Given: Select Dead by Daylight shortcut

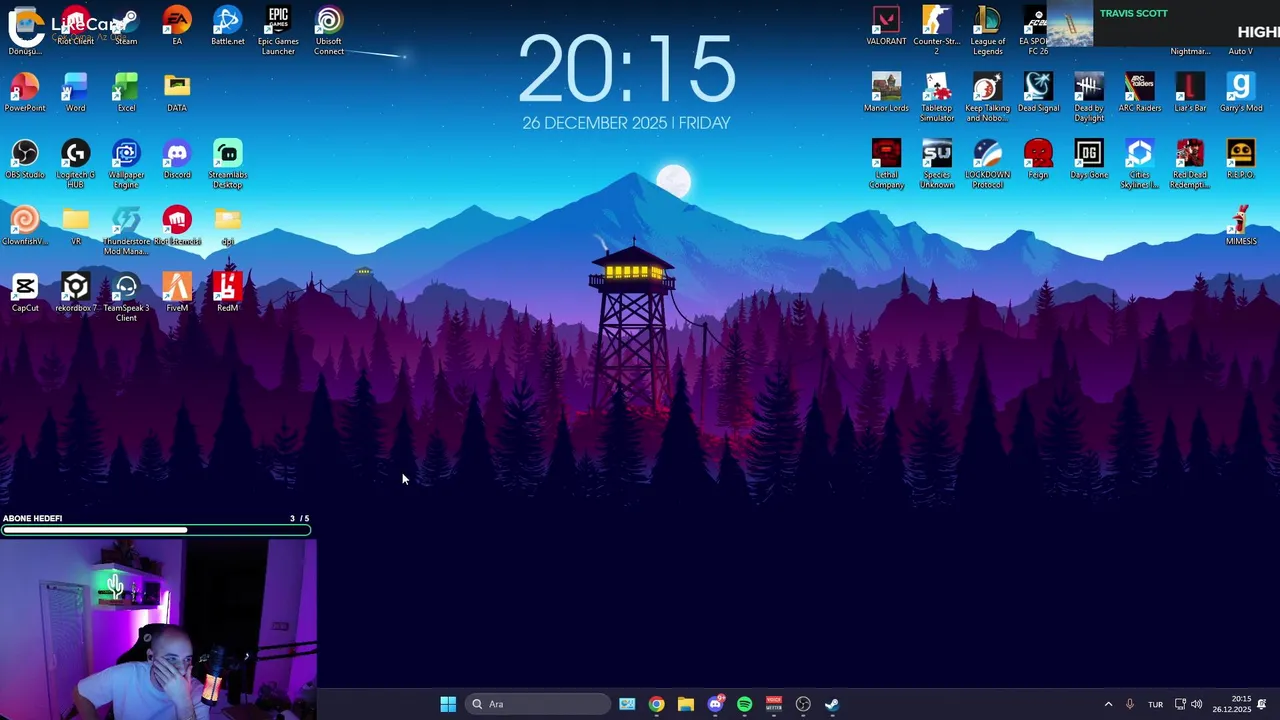Looking at the screenshot, I should tap(1089, 98).
